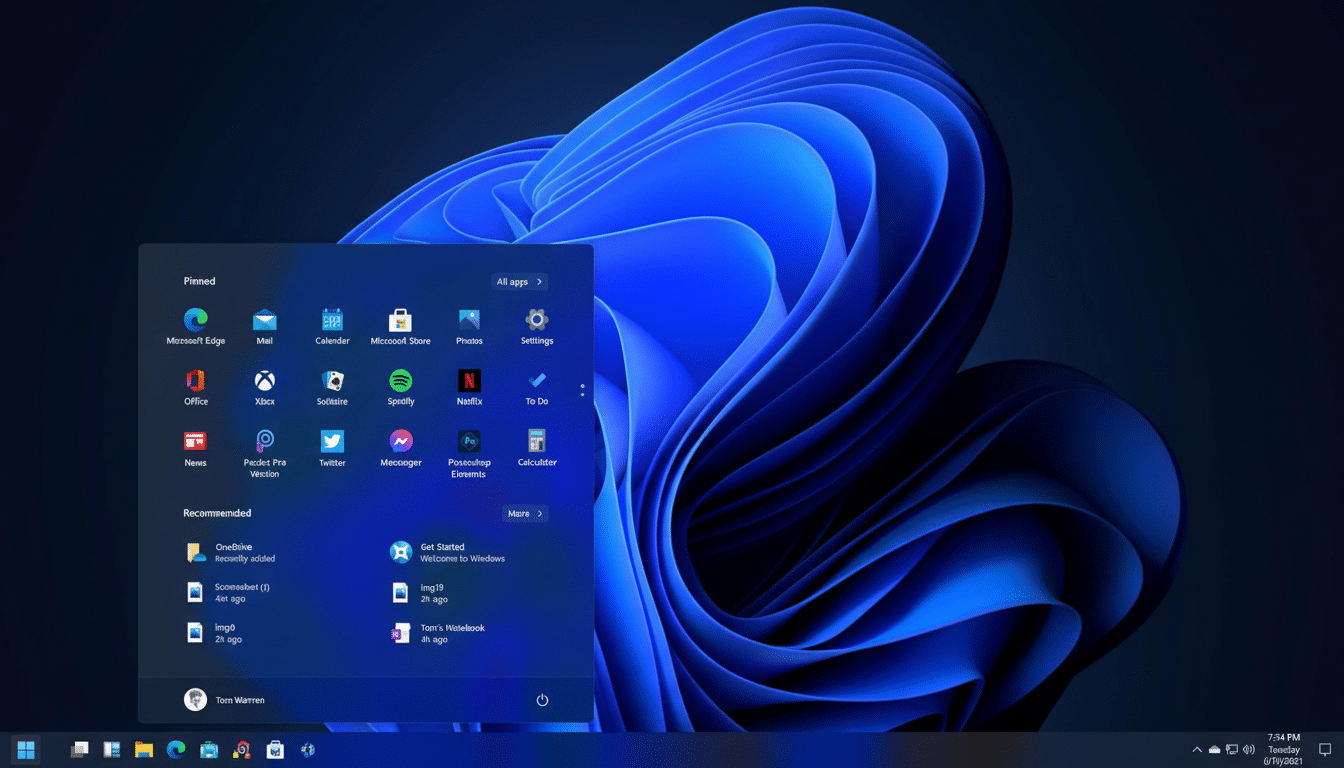Expand the Recommended section with More
The image size is (1344, 768).
point(524,512)
